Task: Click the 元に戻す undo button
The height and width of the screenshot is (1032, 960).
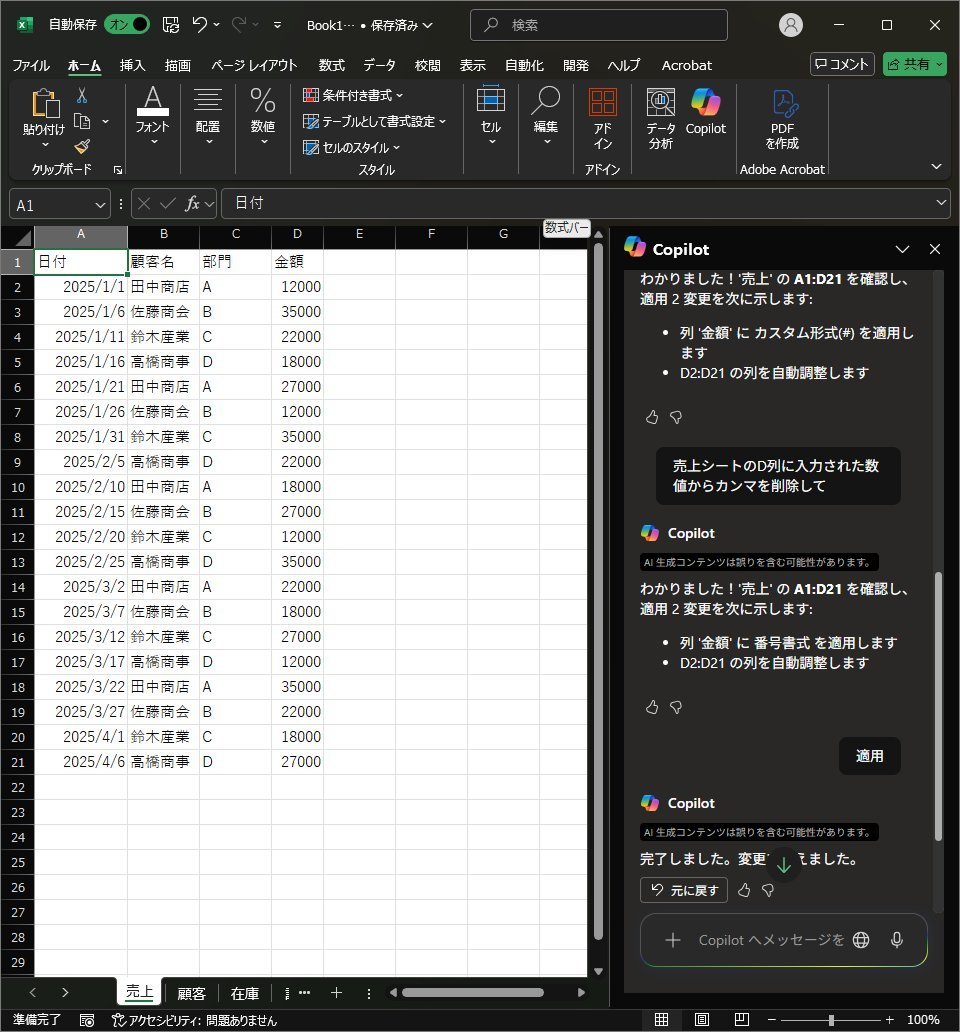Action: [x=684, y=890]
